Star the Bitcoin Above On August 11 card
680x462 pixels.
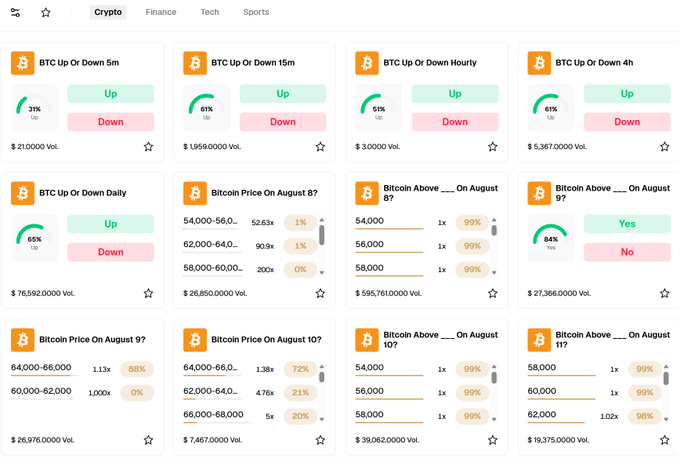(x=664, y=440)
